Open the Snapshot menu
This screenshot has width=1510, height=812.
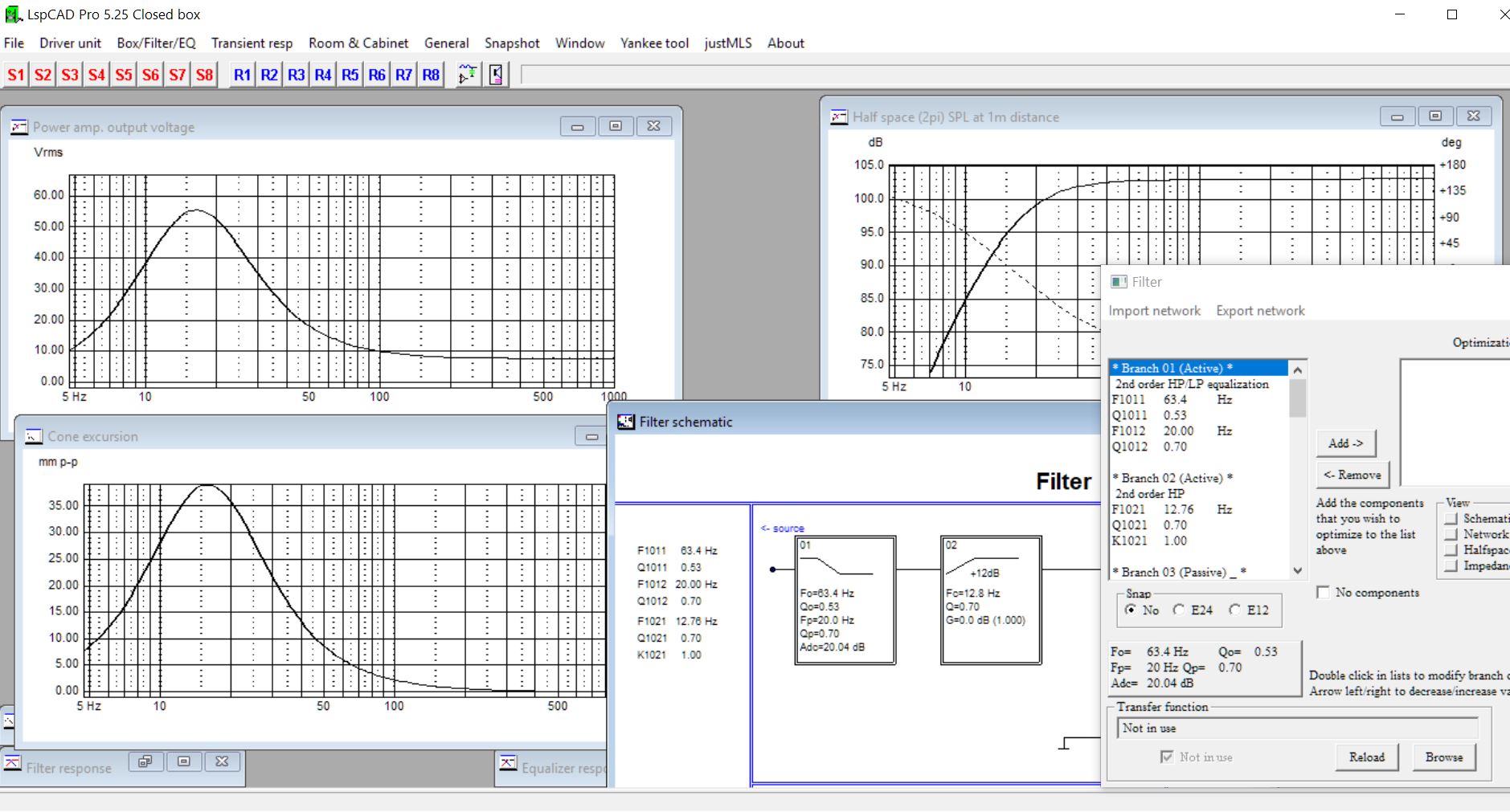tap(512, 43)
